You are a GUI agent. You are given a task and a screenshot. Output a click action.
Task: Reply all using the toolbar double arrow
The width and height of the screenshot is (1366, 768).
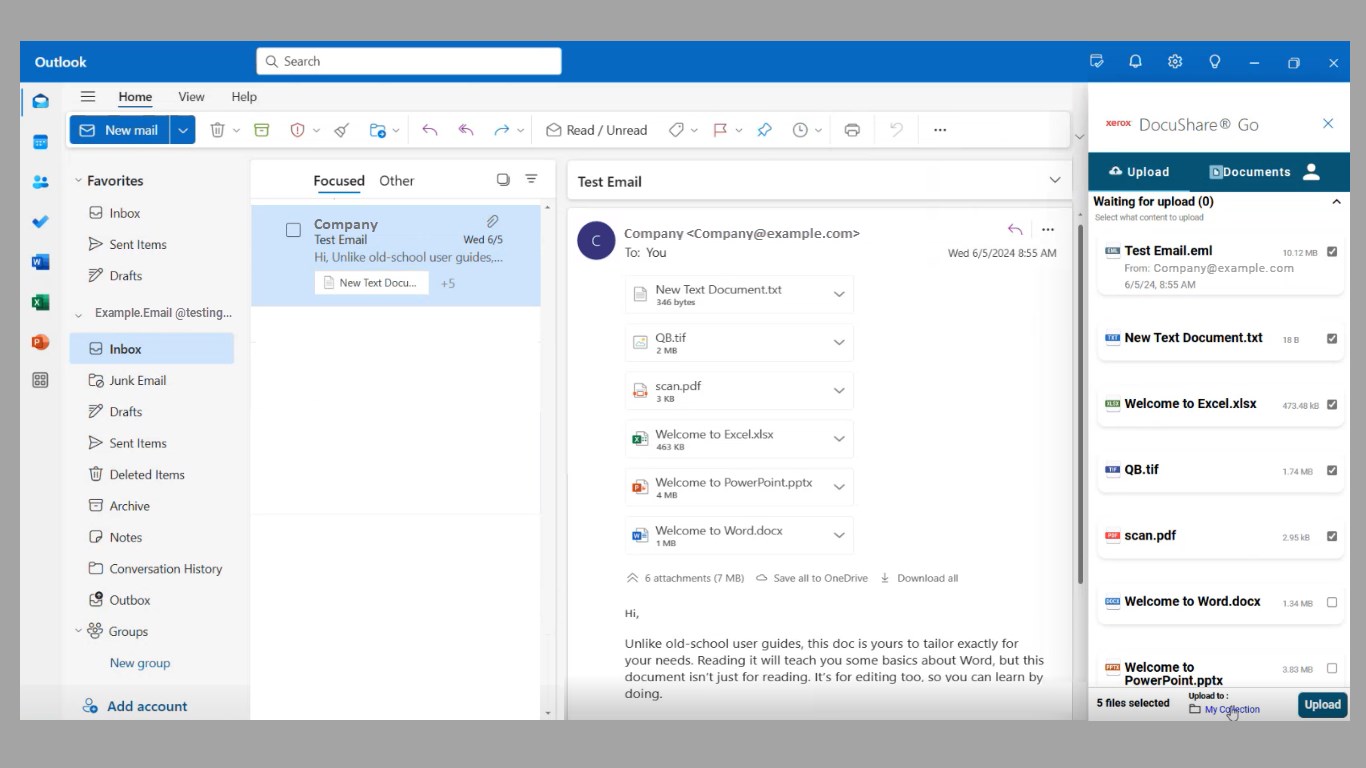pos(466,130)
